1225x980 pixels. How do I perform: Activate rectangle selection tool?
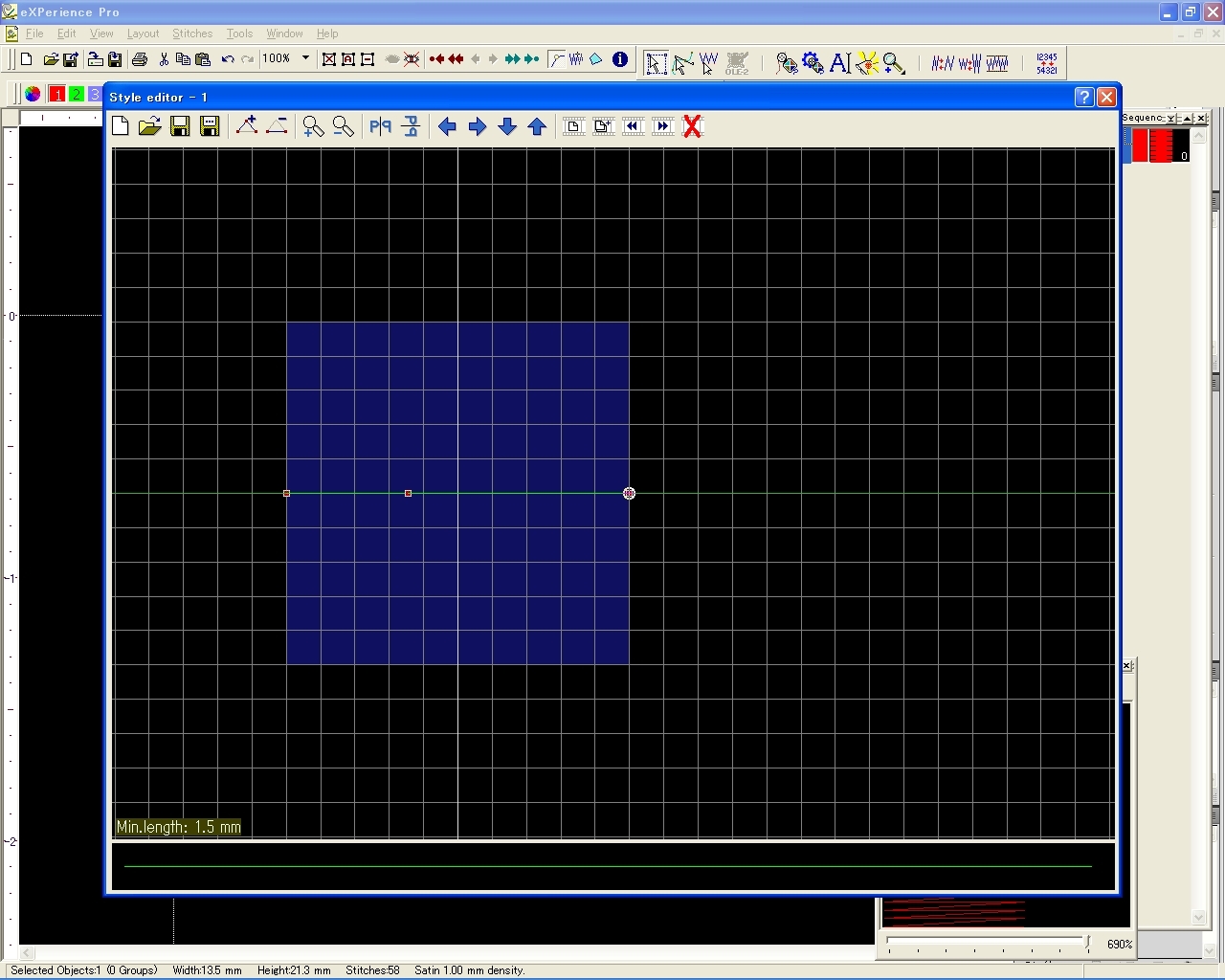(x=656, y=63)
